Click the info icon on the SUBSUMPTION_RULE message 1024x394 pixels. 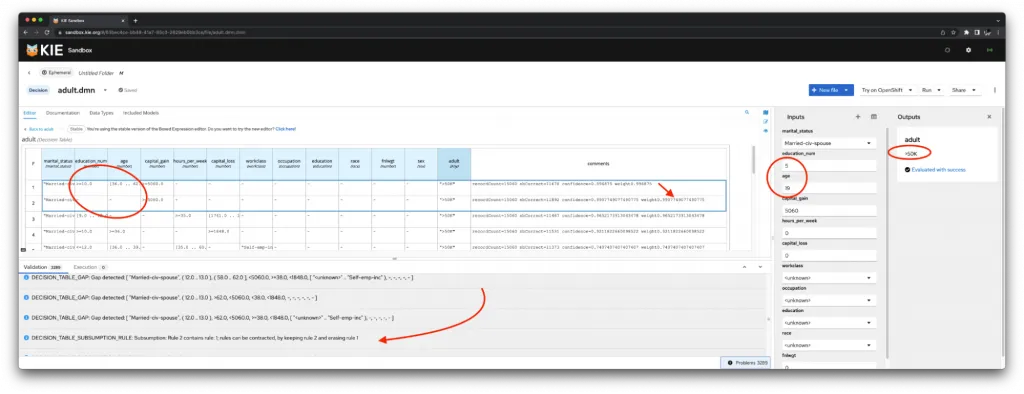pos(26,338)
